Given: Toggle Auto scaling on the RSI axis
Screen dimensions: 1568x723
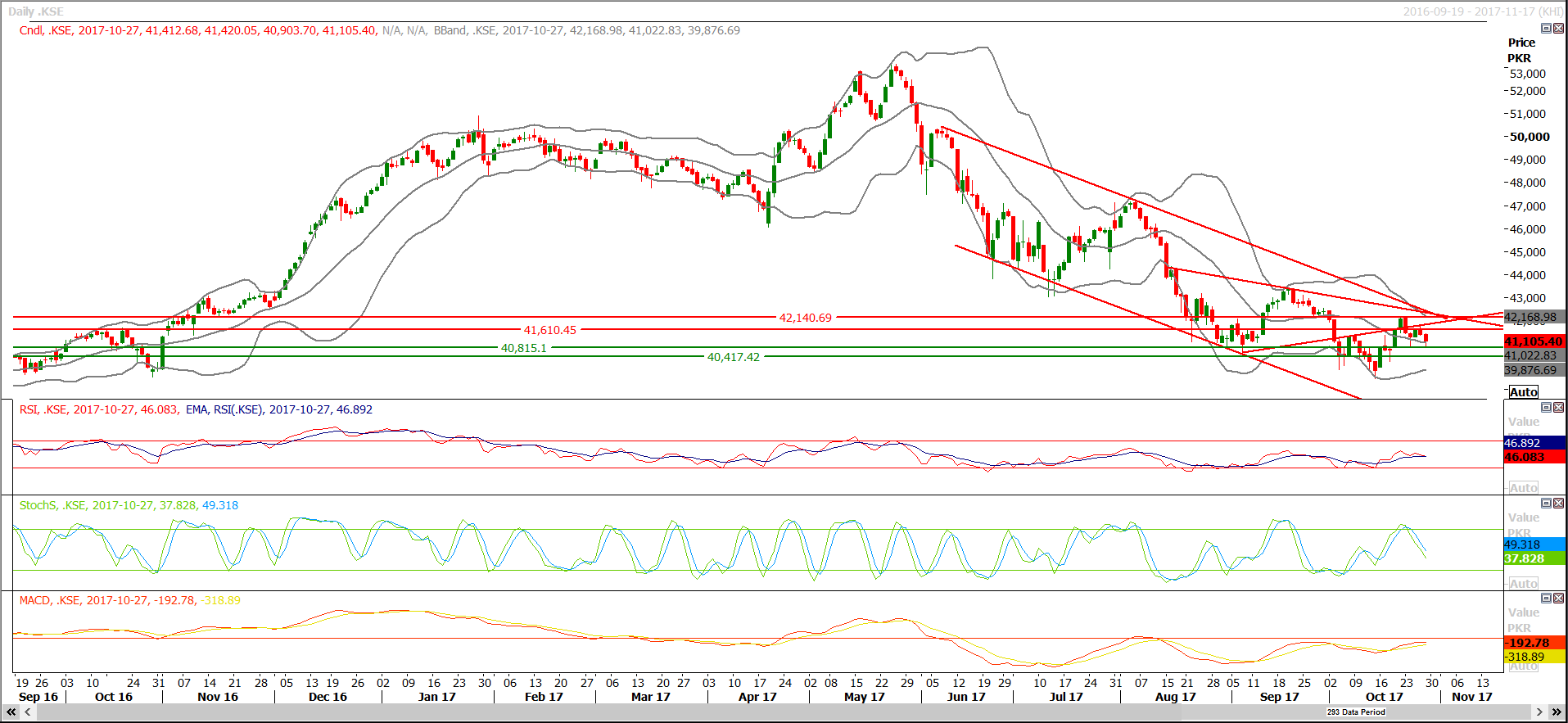Looking at the screenshot, I should [1523, 488].
